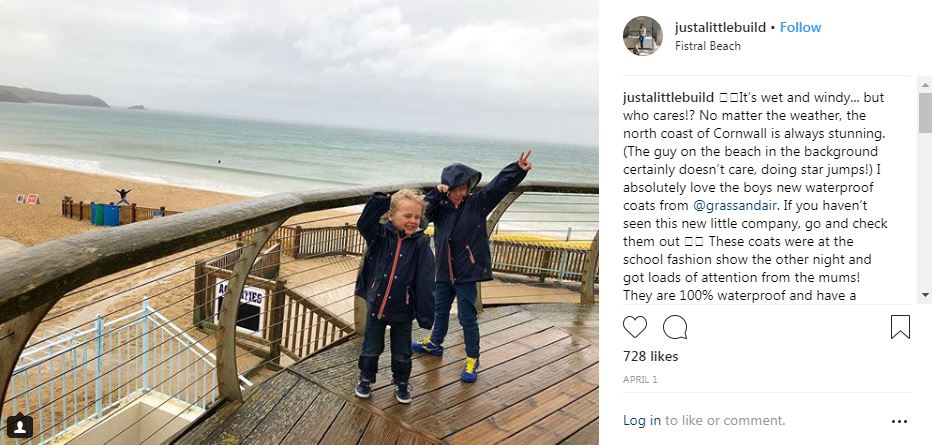Open the Fistral Beach location link
The image size is (932, 445).
click(707, 46)
